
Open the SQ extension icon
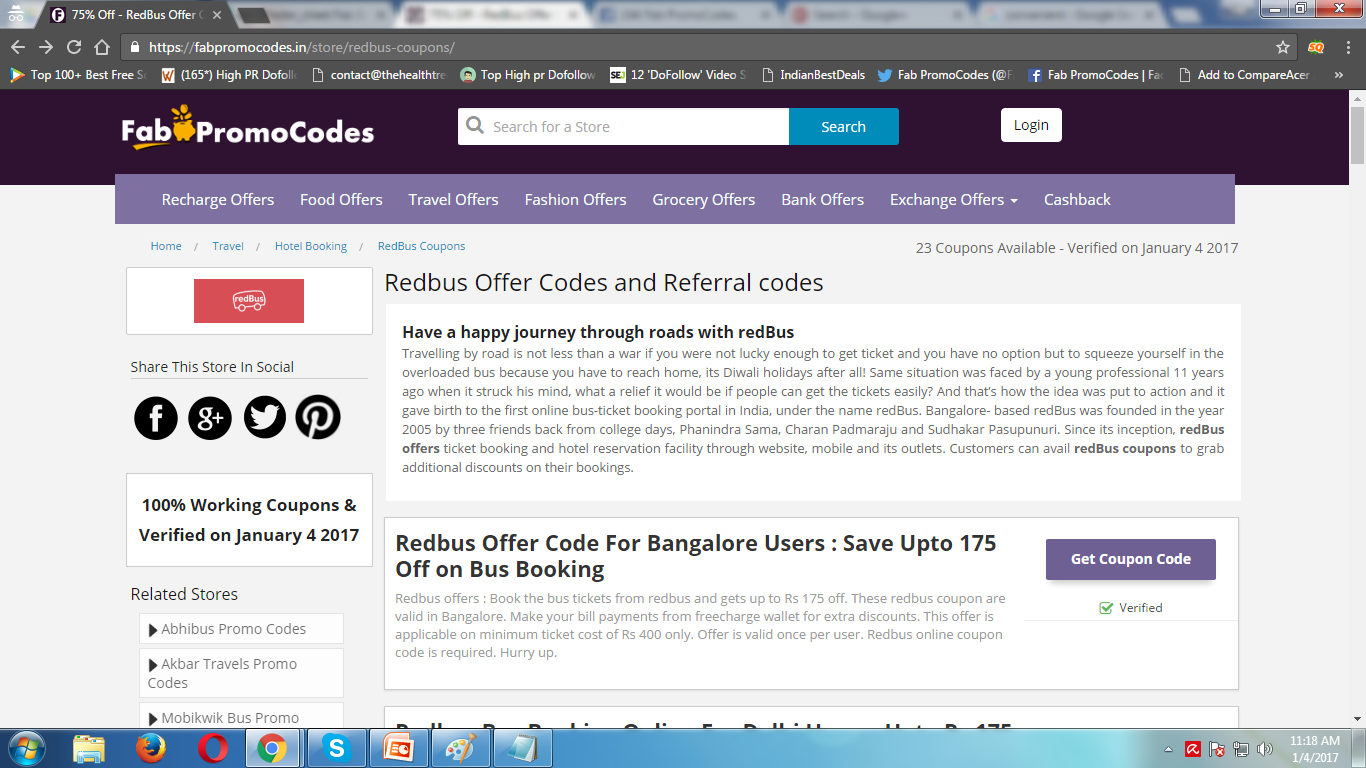pos(1316,47)
